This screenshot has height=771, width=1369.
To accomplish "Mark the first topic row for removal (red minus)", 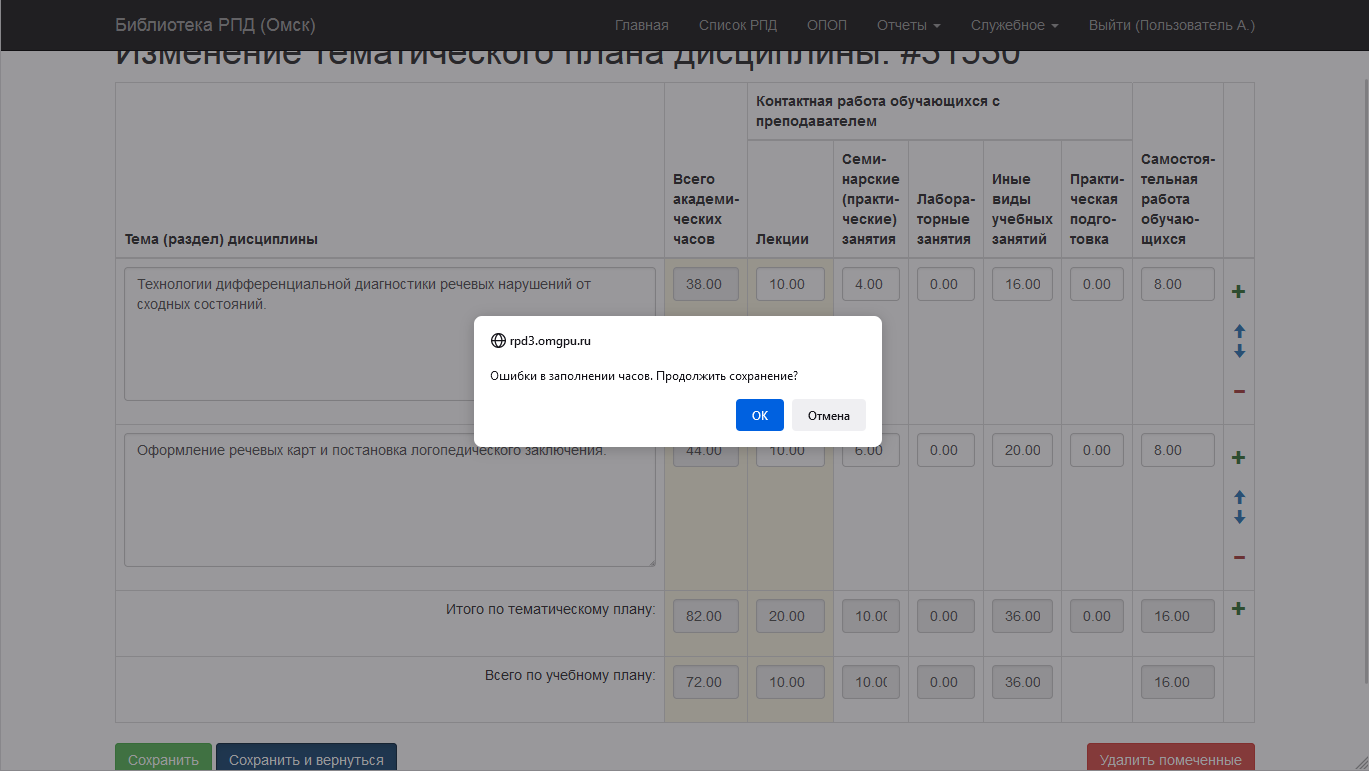I will (1239, 392).
